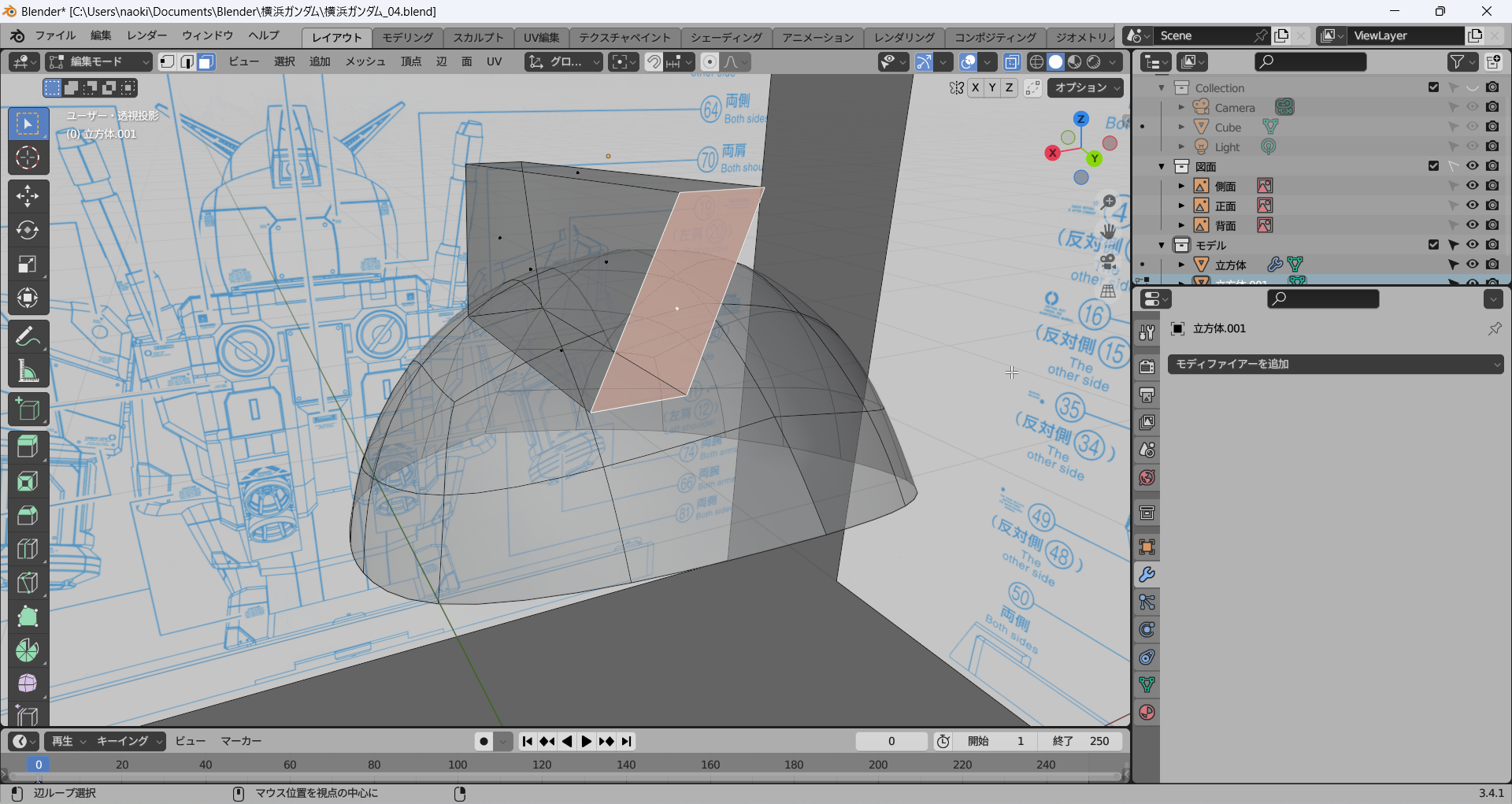
Task: Open the 編集モード mode dropdown
Action: (x=98, y=62)
